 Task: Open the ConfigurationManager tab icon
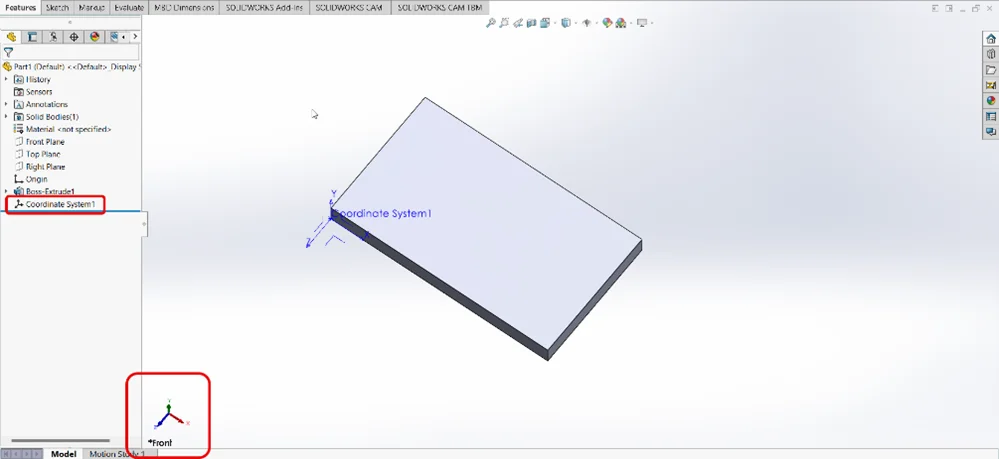tap(53, 37)
